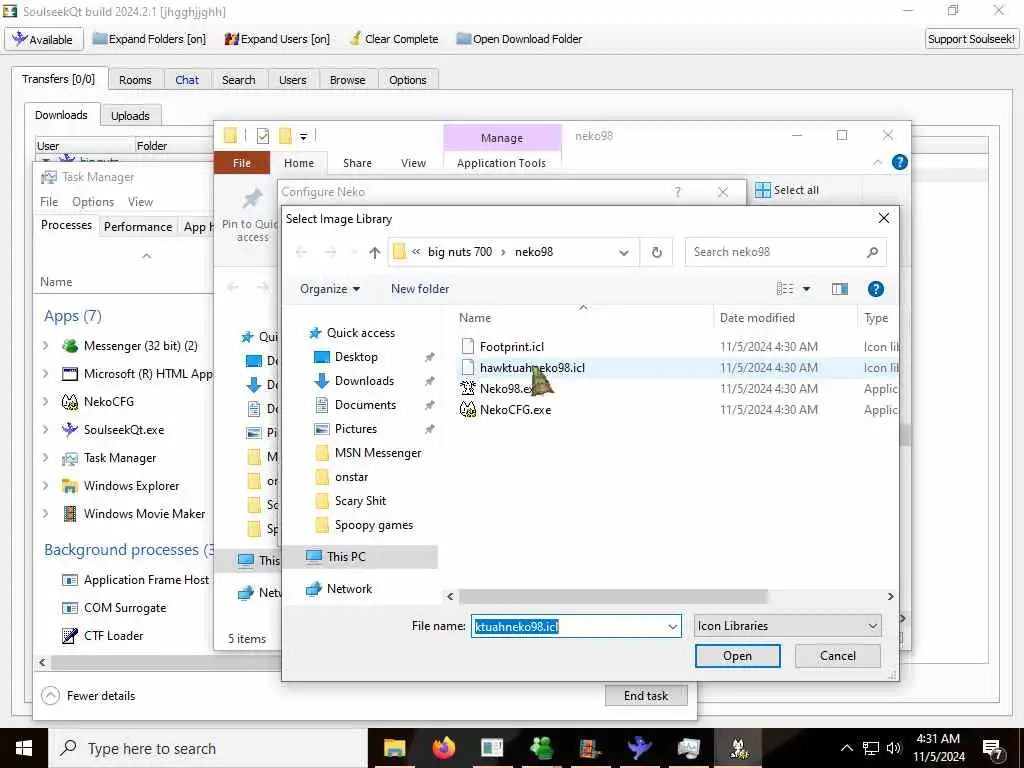Switch to Soulseek Rooms tab

pyautogui.click(x=135, y=80)
